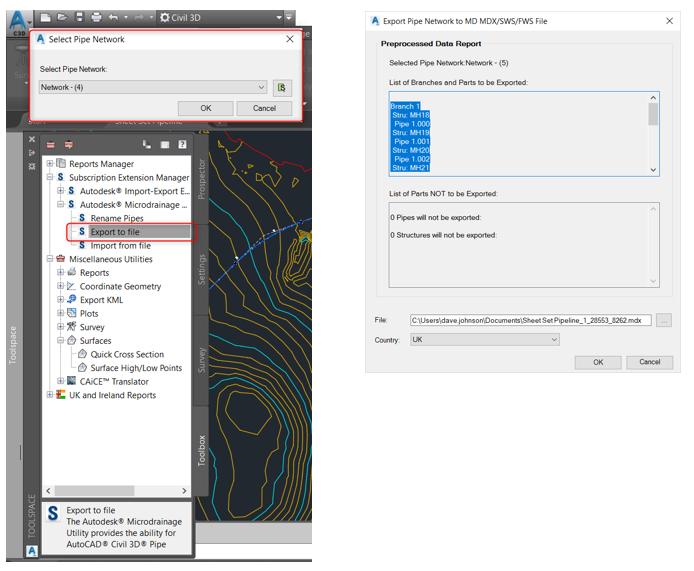
Task: Switch to the Prospector tab
Action: (201, 179)
